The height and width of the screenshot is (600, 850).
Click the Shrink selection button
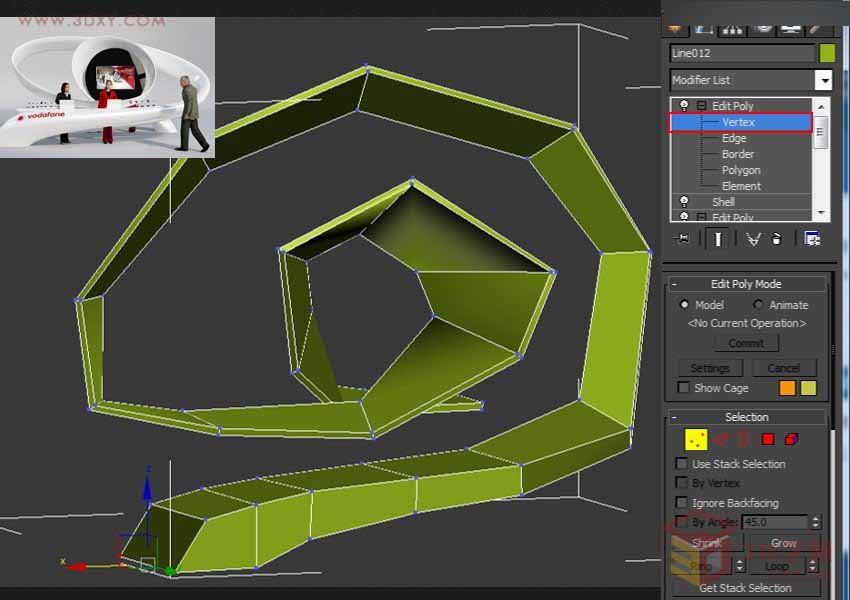pos(707,543)
